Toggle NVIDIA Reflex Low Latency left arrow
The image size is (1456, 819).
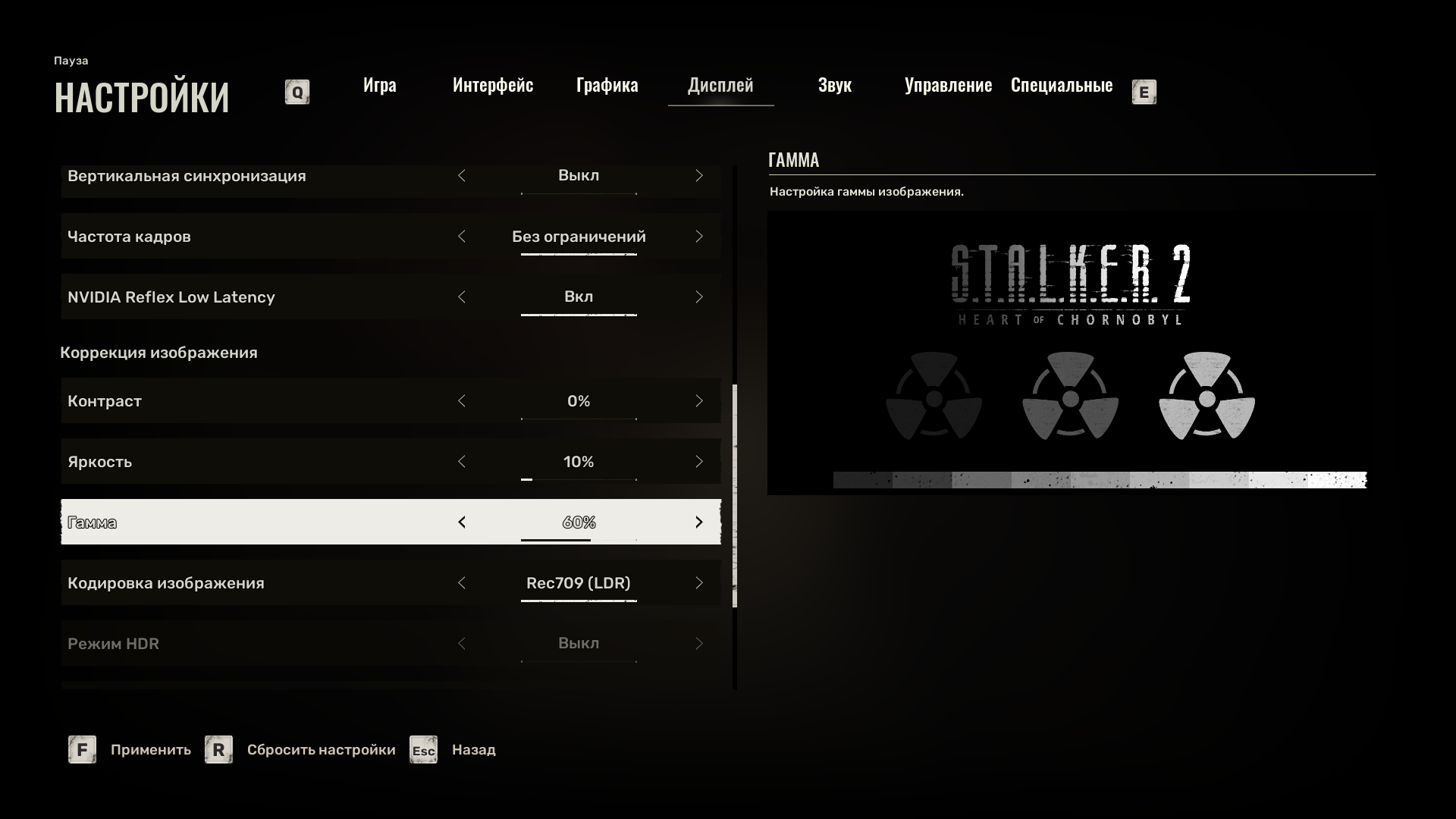(x=462, y=297)
